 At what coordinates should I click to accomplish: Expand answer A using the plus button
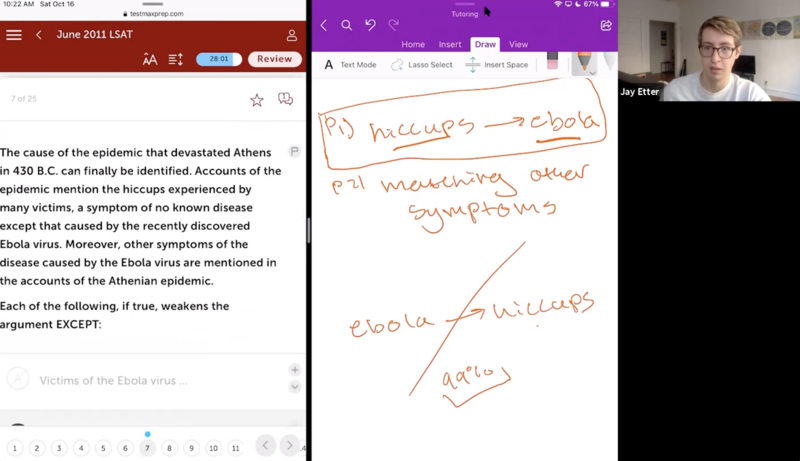[x=294, y=371]
